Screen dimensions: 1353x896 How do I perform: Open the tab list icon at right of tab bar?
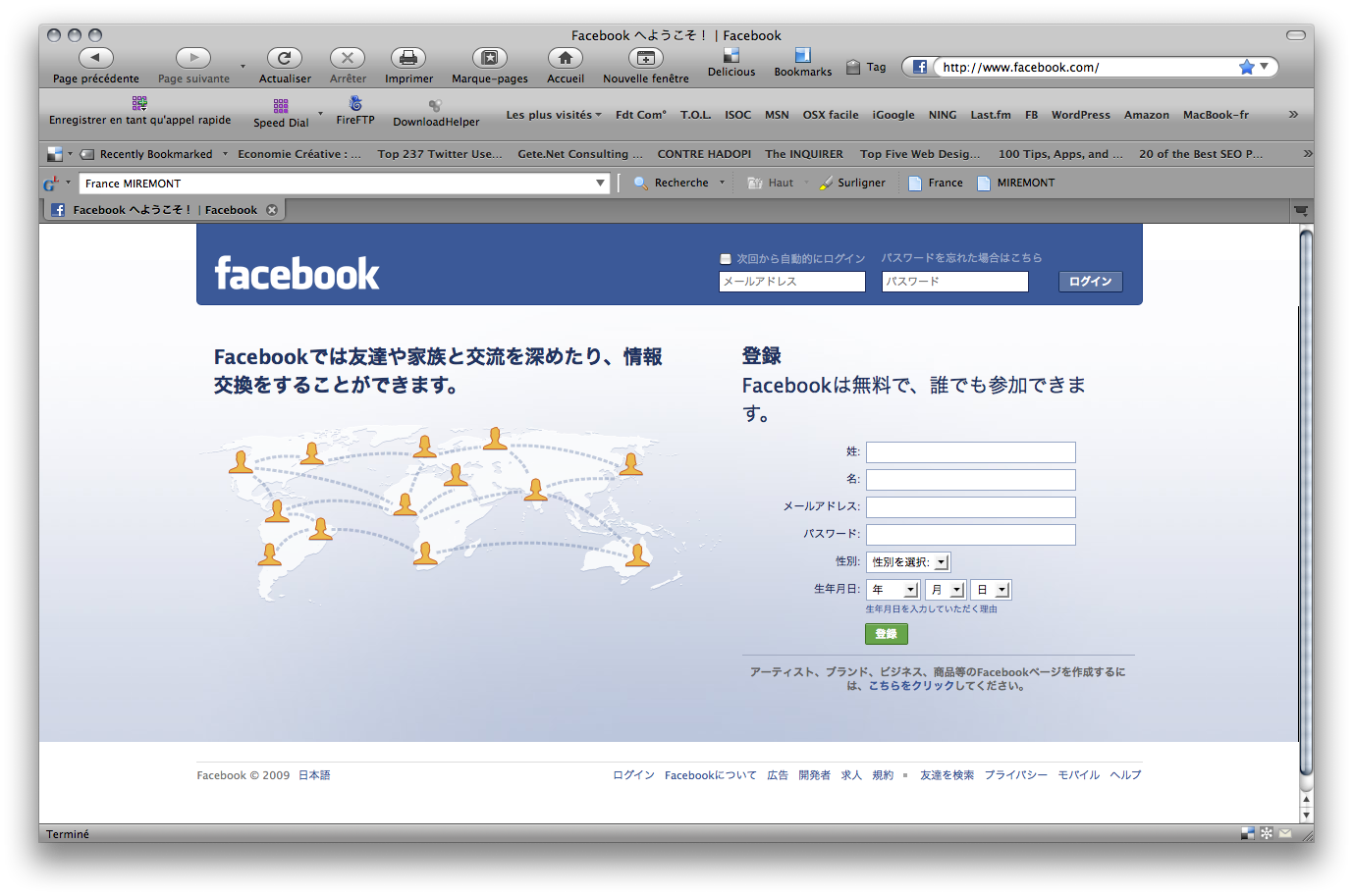tap(1301, 210)
